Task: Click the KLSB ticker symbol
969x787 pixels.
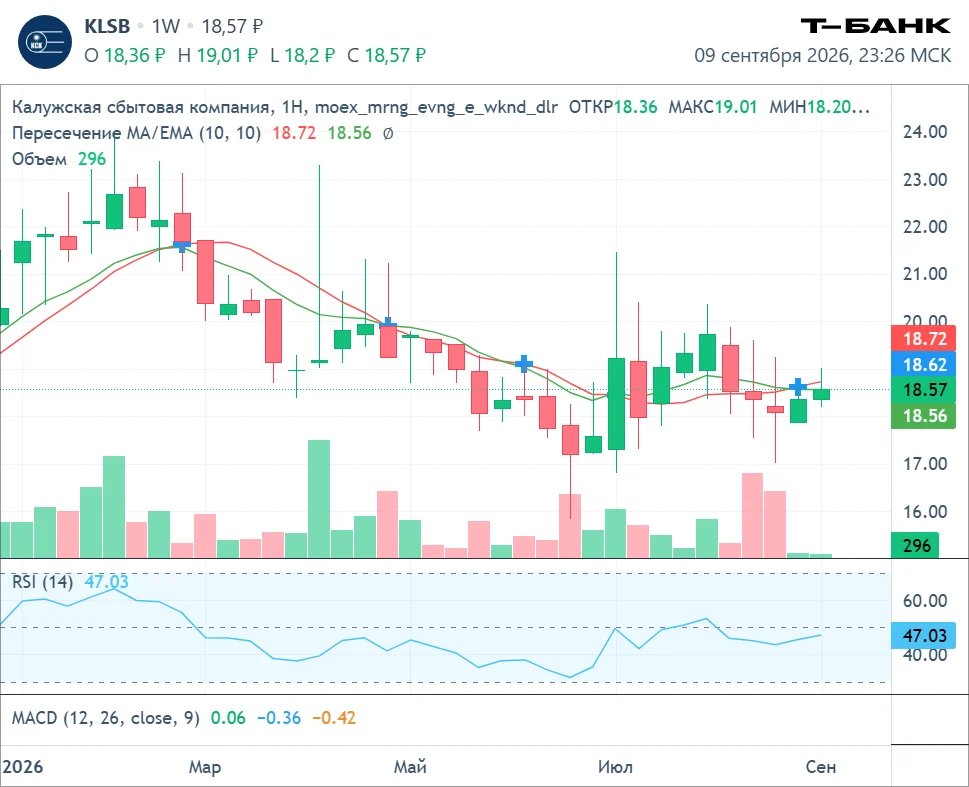Action: pos(107,27)
